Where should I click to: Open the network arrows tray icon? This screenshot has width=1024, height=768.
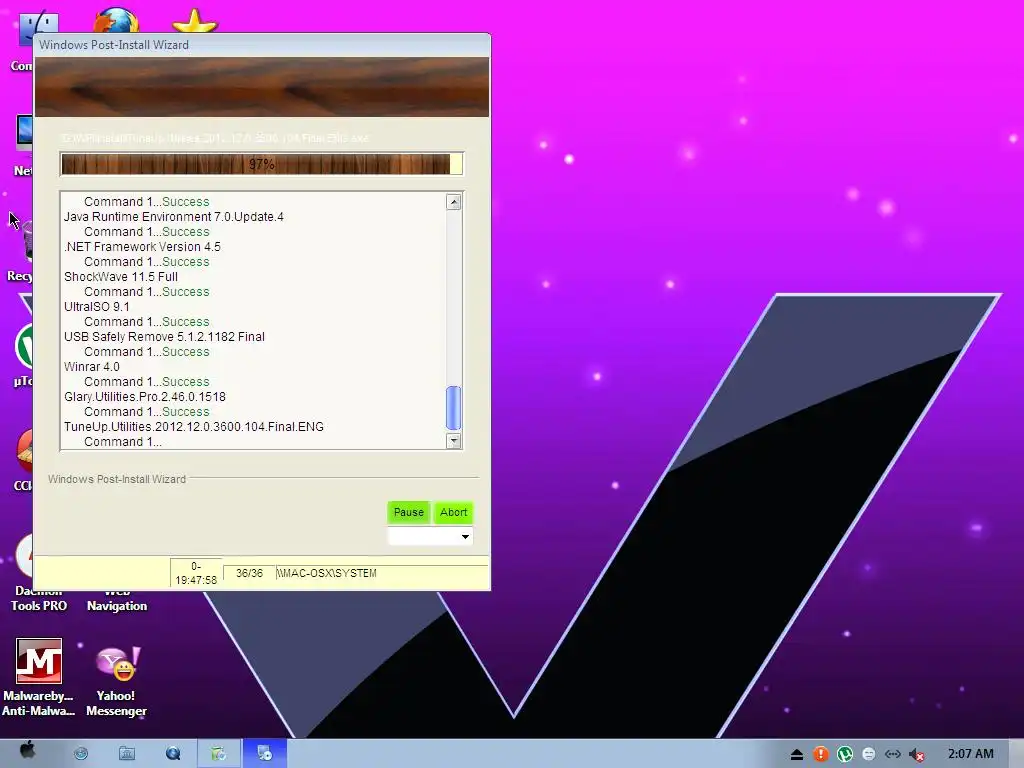[x=892, y=754]
